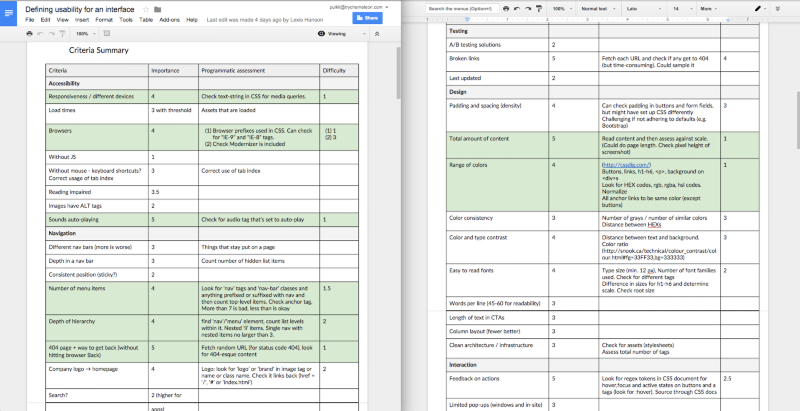Click the left window vertical scrollbar
The width and height of the screenshot is (800, 411).
click(398, 71)
